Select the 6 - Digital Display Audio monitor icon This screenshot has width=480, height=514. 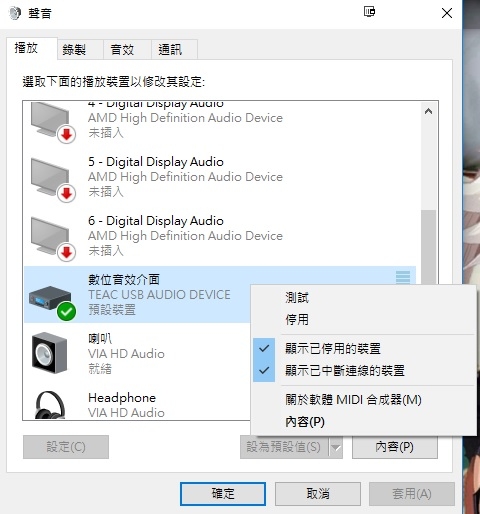pyautogui.click(x=53, y=239)
